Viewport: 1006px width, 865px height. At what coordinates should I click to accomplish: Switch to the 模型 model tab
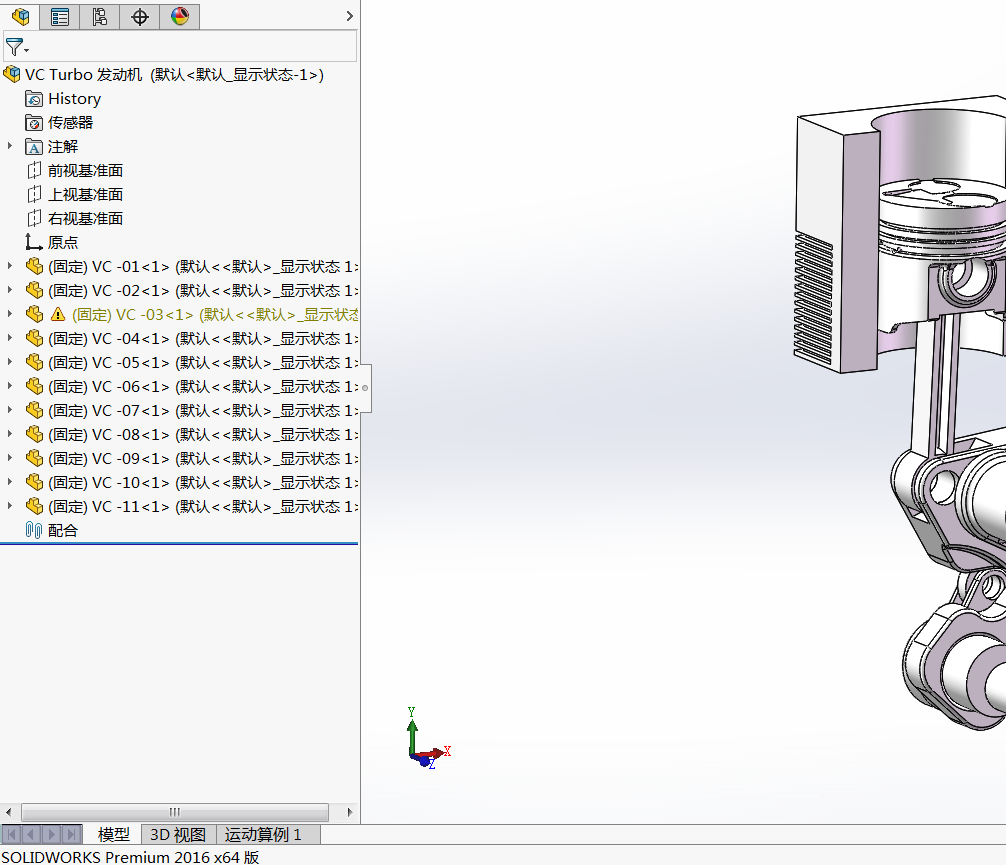tap(114, 834)
